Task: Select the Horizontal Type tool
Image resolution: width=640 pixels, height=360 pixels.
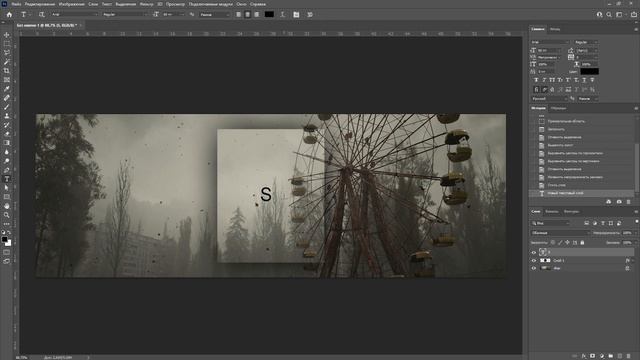Action: [7, 179]
